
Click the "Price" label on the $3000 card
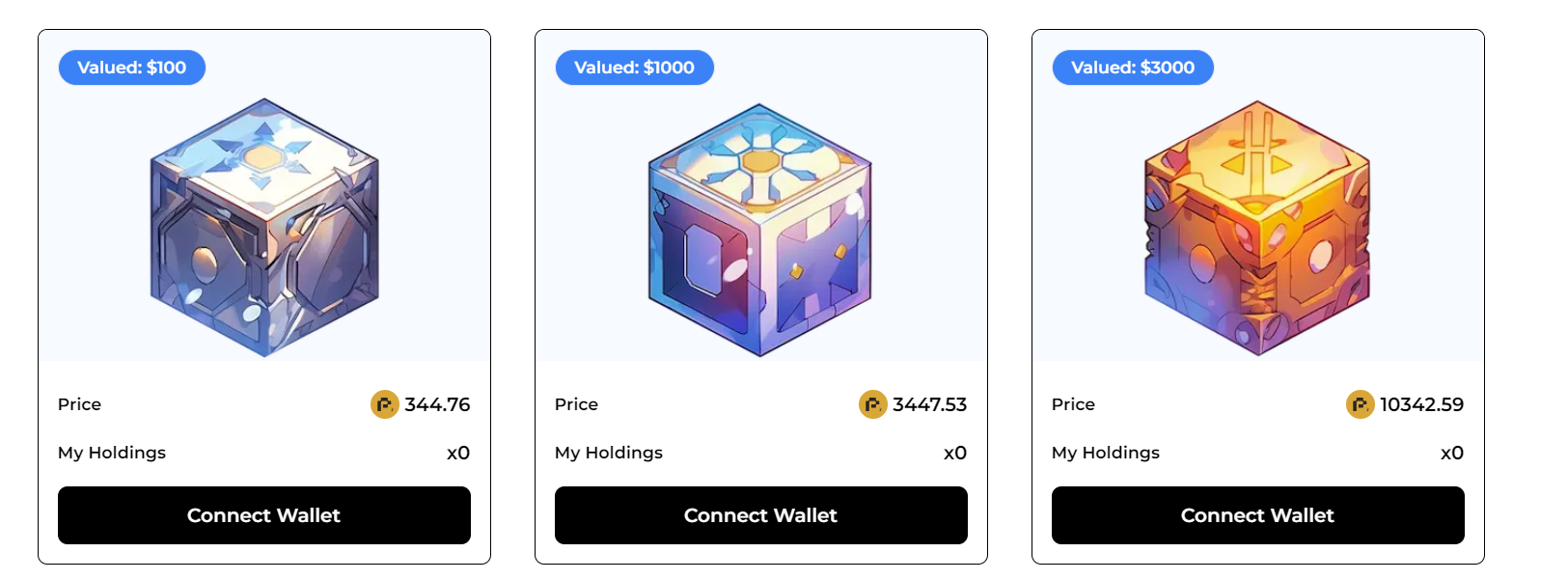coord(1073,404)
